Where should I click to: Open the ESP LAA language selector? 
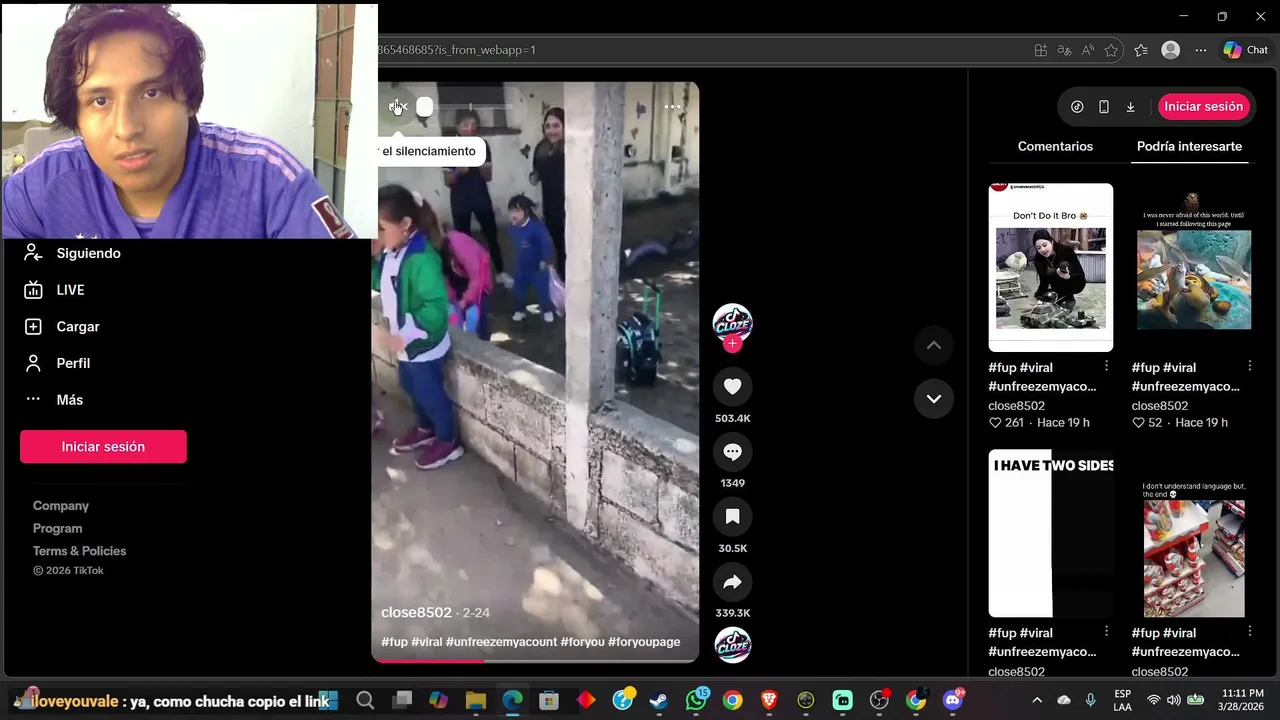1123,700
